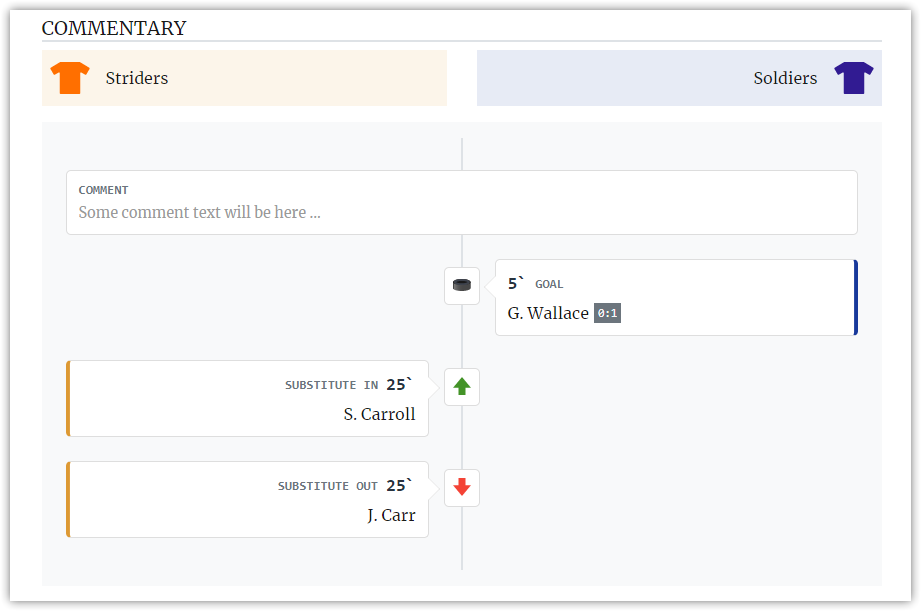Click the blue edge of goal card

(x=856, y=297)
